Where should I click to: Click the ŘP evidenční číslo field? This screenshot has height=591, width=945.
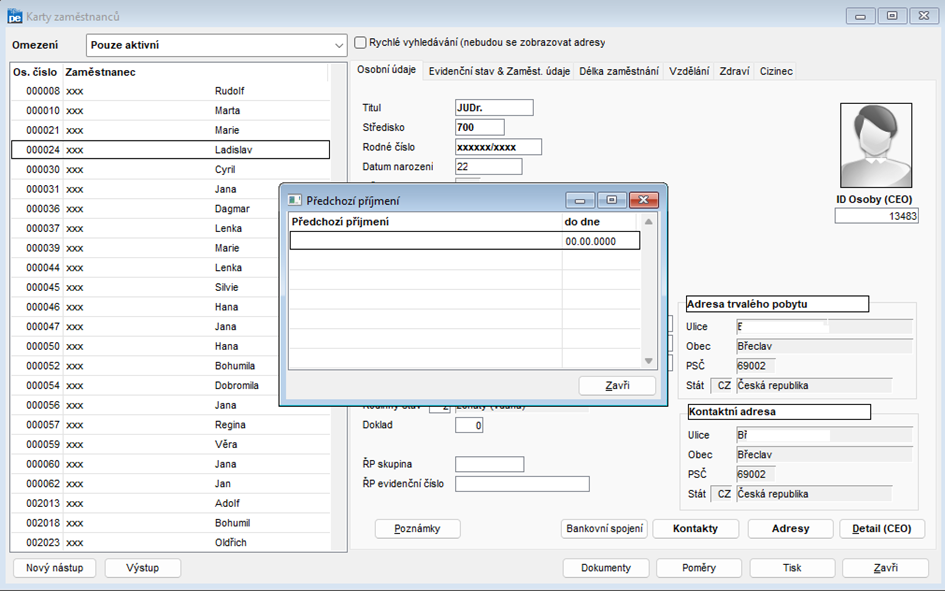[x=522, y=484]
